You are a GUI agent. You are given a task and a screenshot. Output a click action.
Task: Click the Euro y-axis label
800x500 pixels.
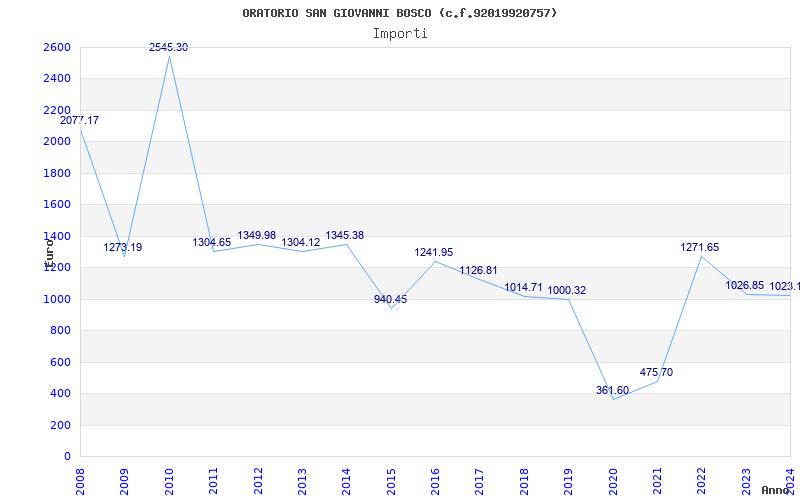(x=49, y=254)
